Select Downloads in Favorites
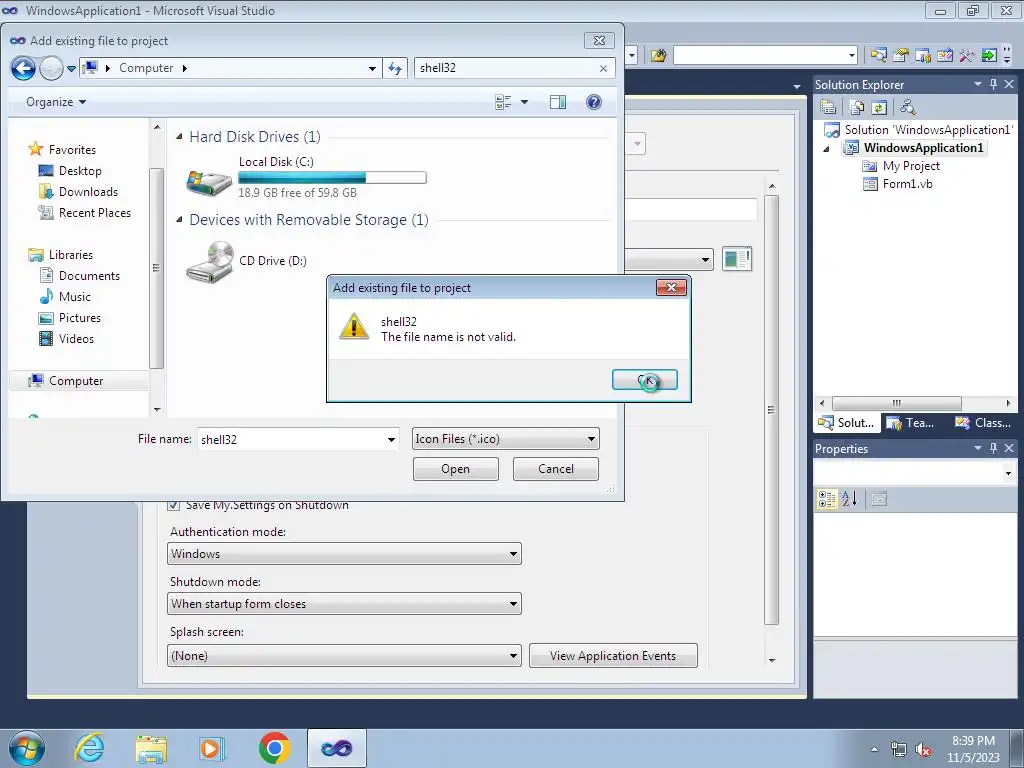 coord(78,191)
